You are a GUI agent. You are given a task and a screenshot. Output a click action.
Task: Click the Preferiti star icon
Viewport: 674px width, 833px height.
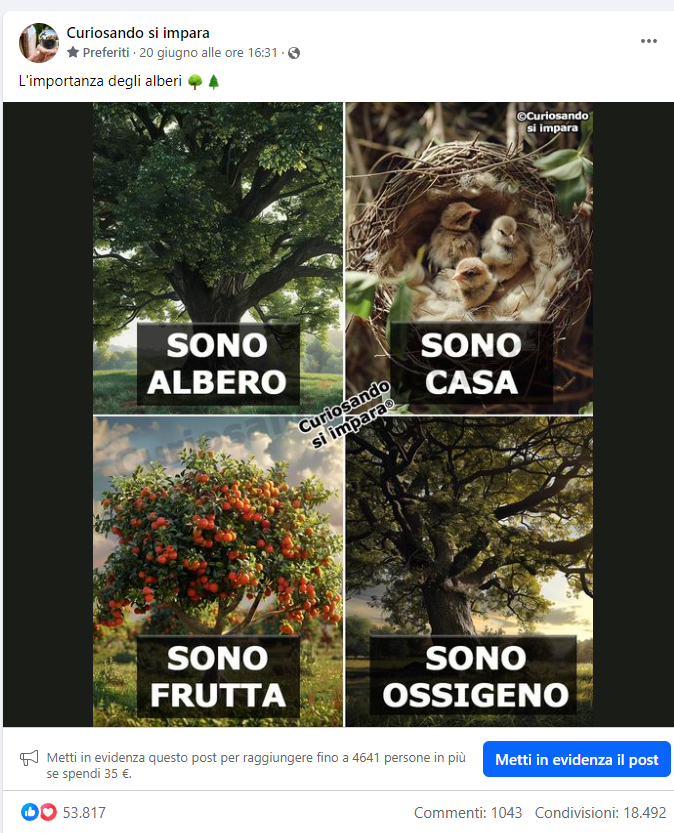click(x=73, y=52)
